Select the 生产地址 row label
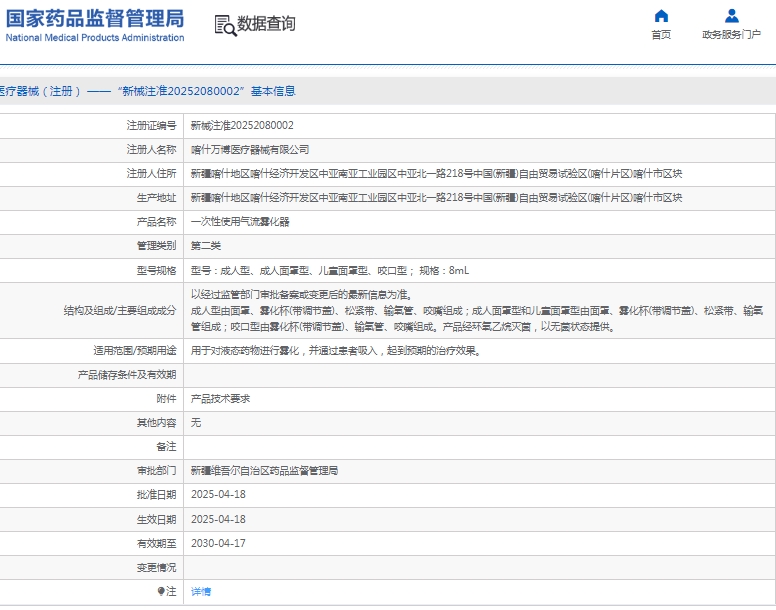The width and height of the screenshot is (776, 610). coord(156,198)
